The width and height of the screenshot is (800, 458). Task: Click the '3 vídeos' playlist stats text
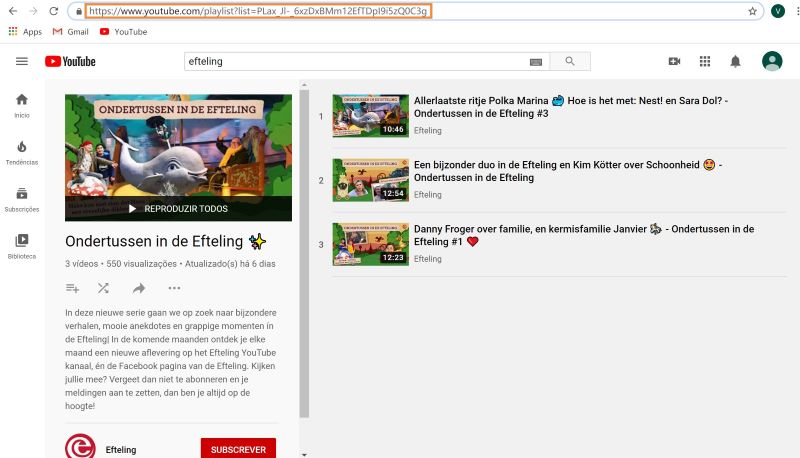click(x=170, y=264)
